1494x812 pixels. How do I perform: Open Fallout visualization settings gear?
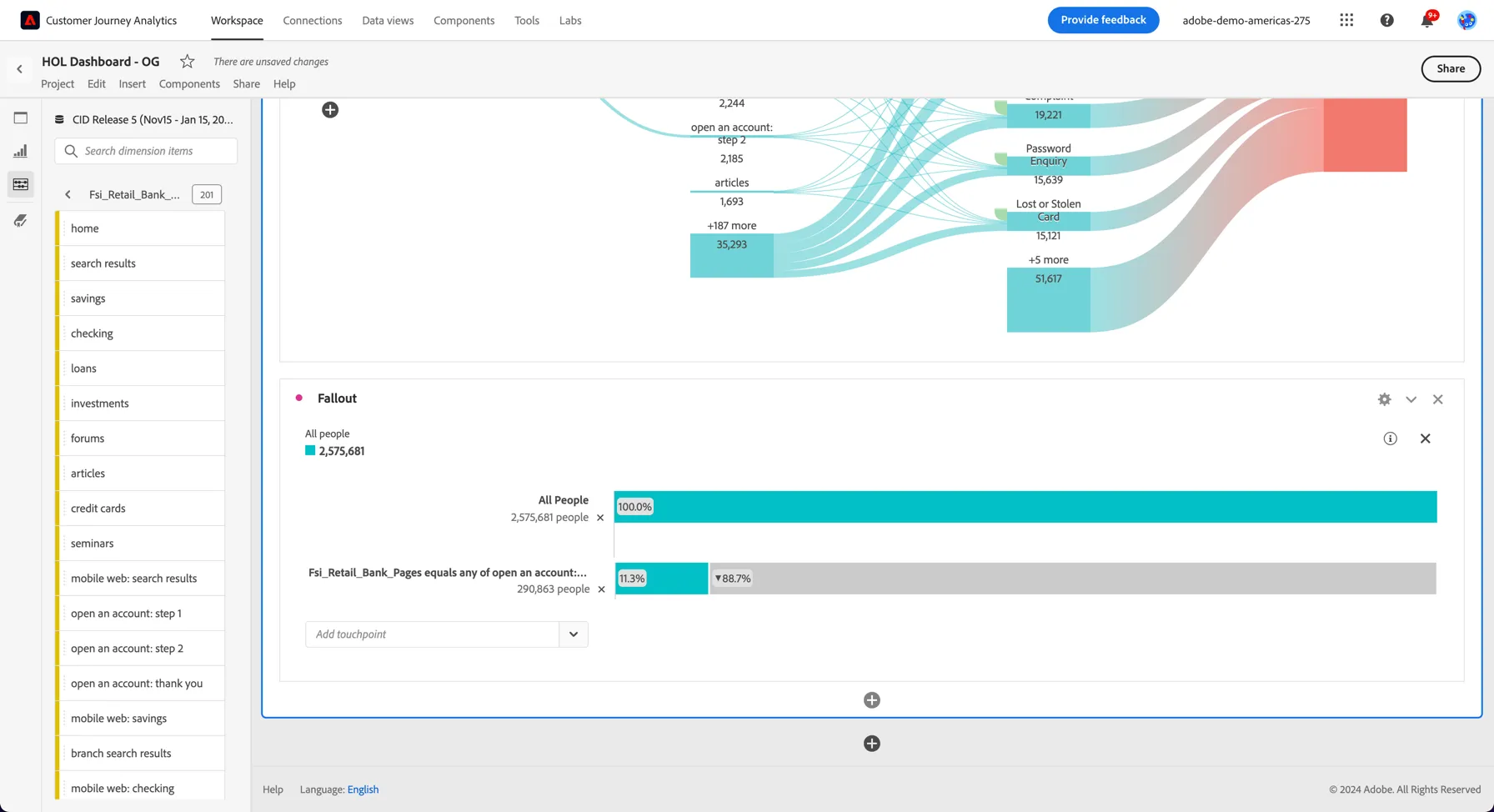click(1384, 399)
